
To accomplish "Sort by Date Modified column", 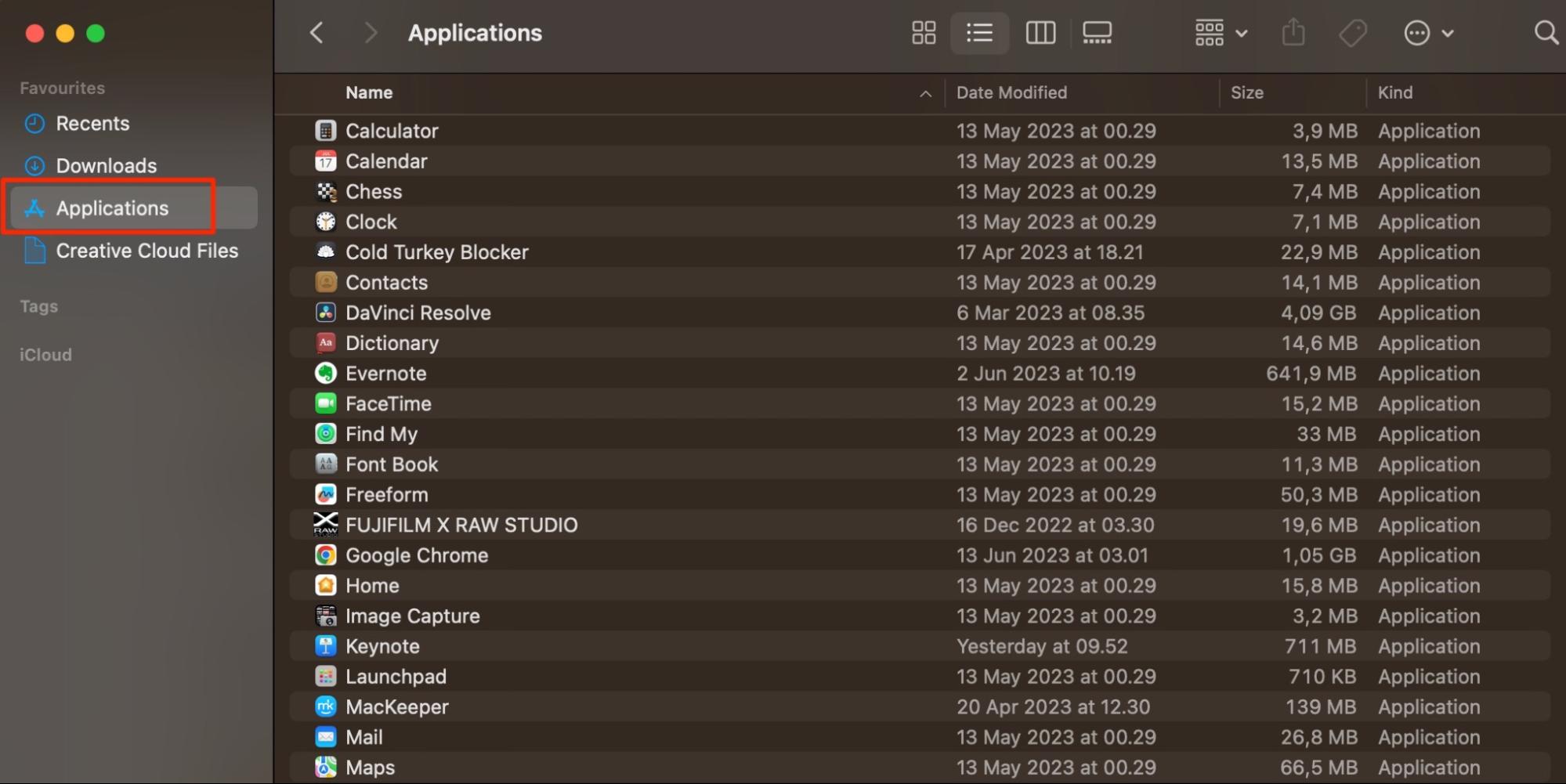I will (x=1011, y=92).
